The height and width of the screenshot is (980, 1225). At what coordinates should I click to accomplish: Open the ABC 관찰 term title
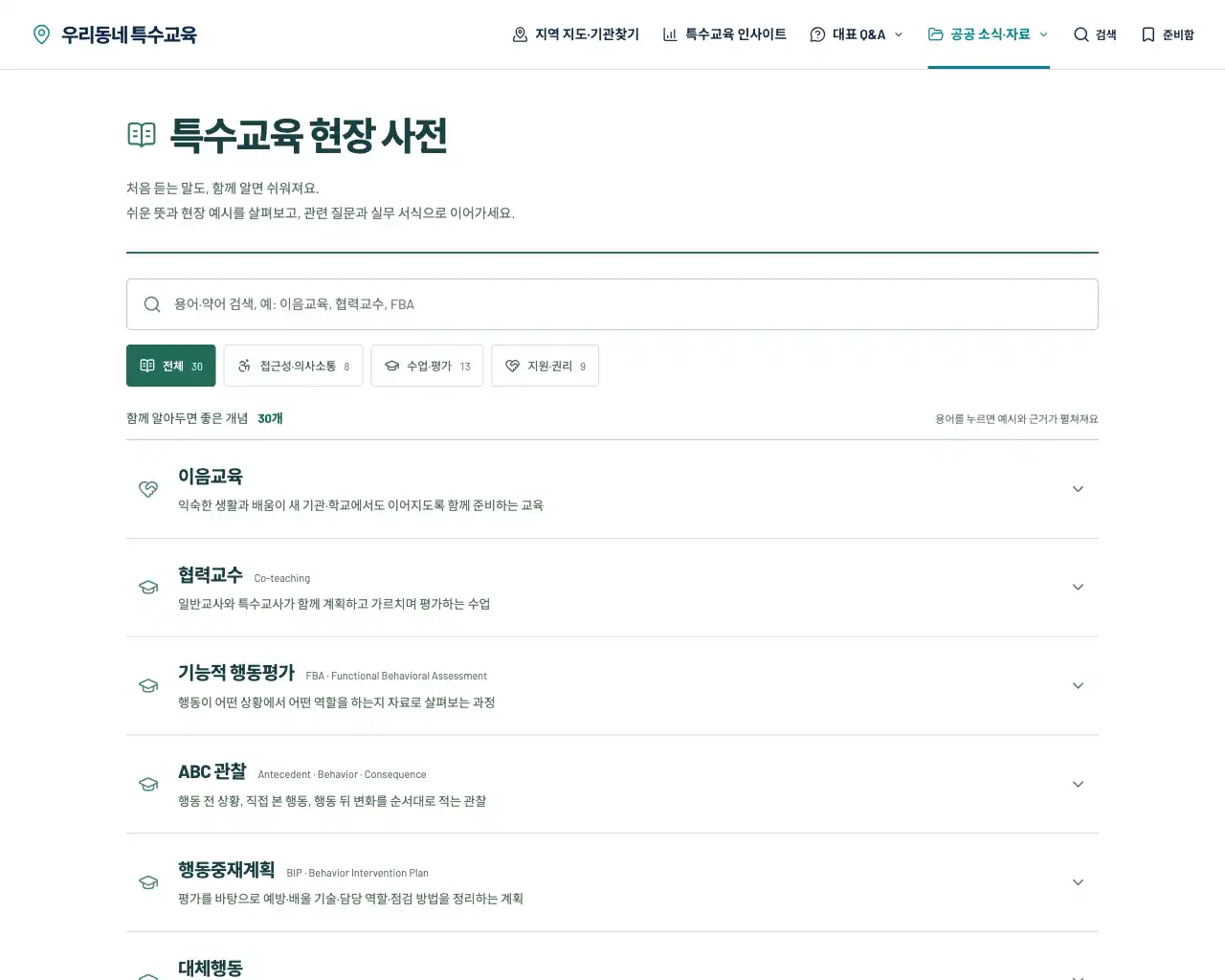click(x=212, y=772)
